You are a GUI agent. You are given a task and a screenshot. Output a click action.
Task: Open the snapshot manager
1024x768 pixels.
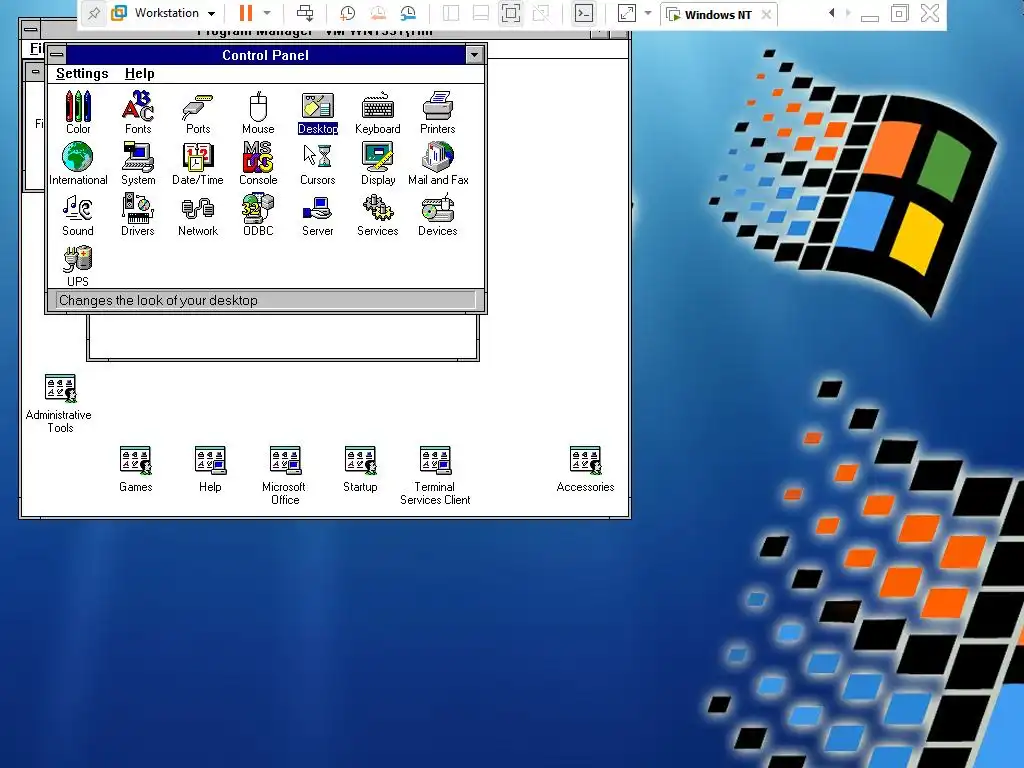[408, 13]
